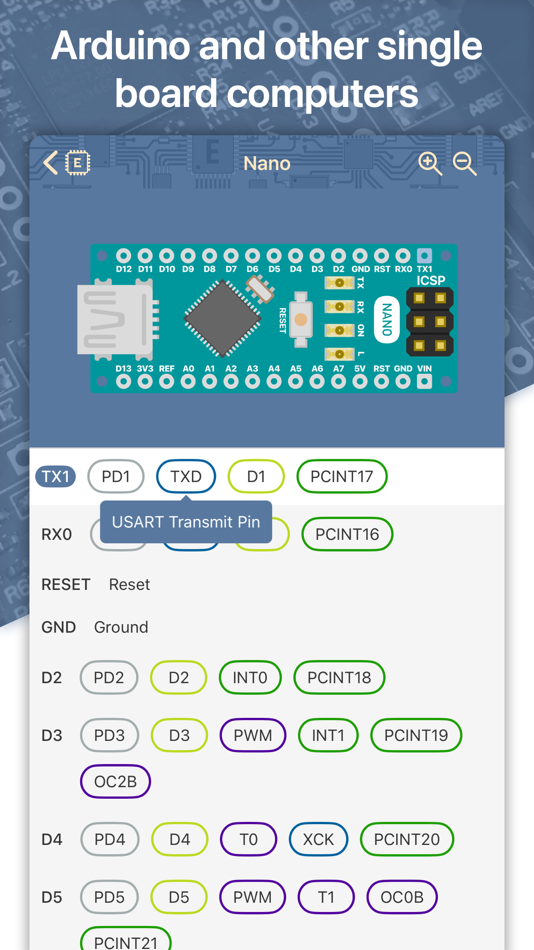Tap the microcontroller chip on the board
Screen dimensions: 534x950
coord(223,318)
